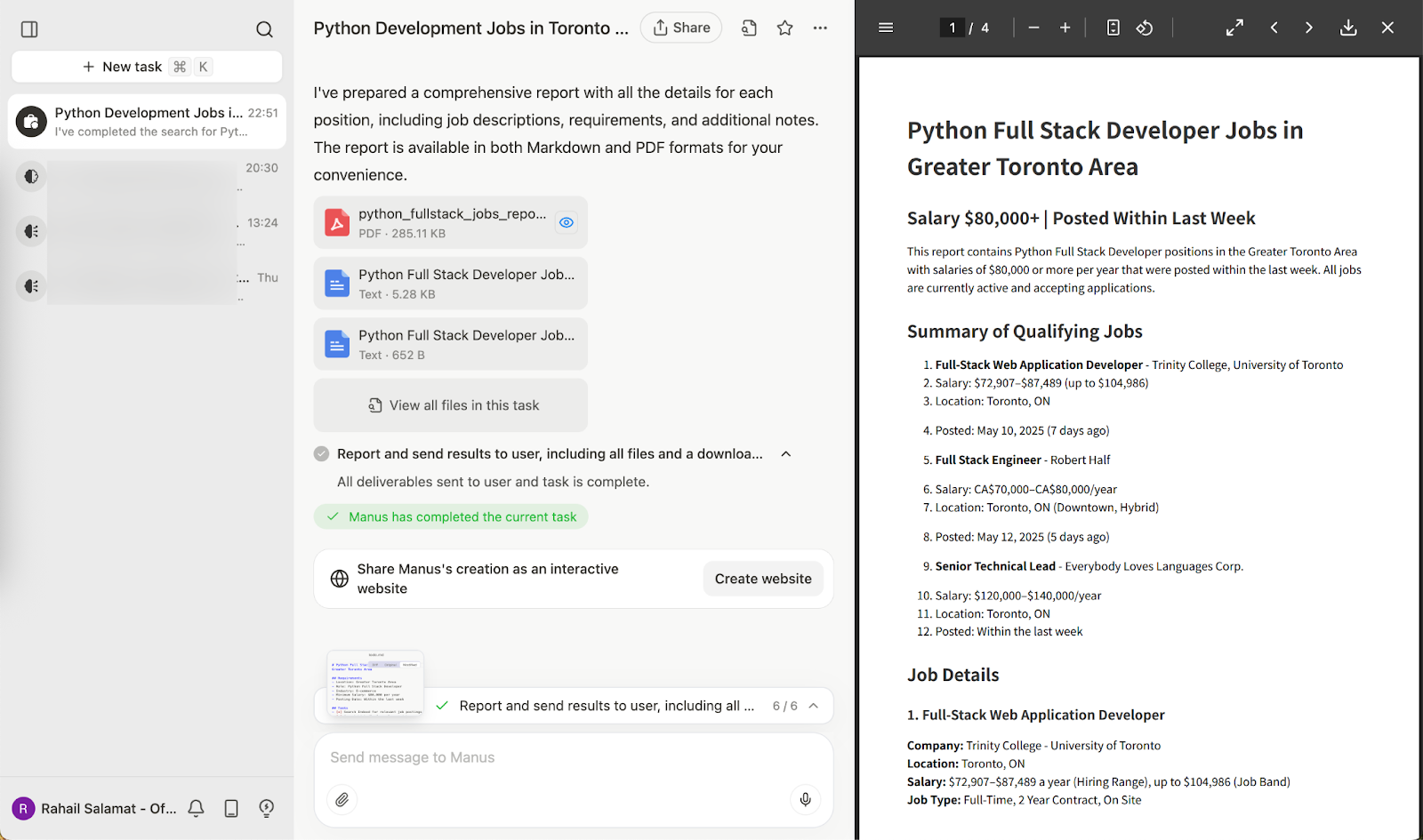Viewport: 1423px width, 840px height.
Task: Open python_fullstack_jobs_repo PDF attachment
Action: (x=451, y=222)
